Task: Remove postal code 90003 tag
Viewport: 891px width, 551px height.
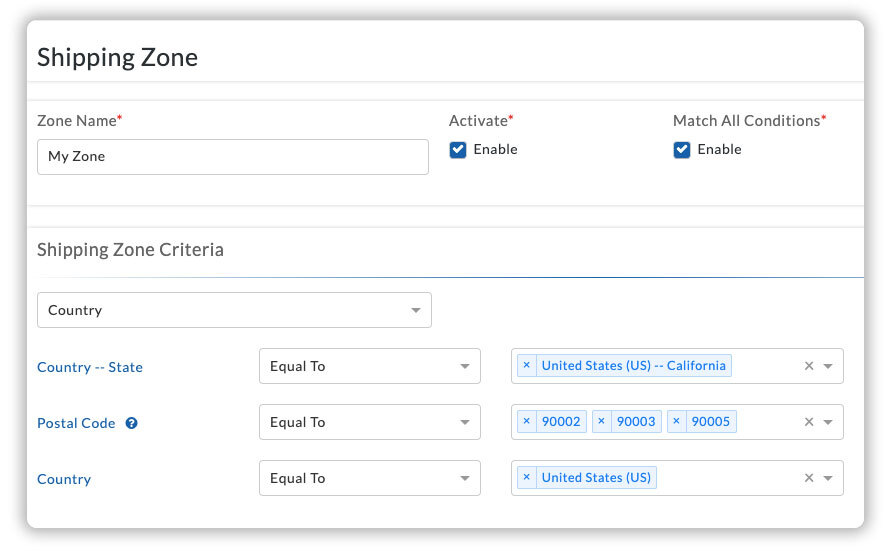Action: coord(601,422)
